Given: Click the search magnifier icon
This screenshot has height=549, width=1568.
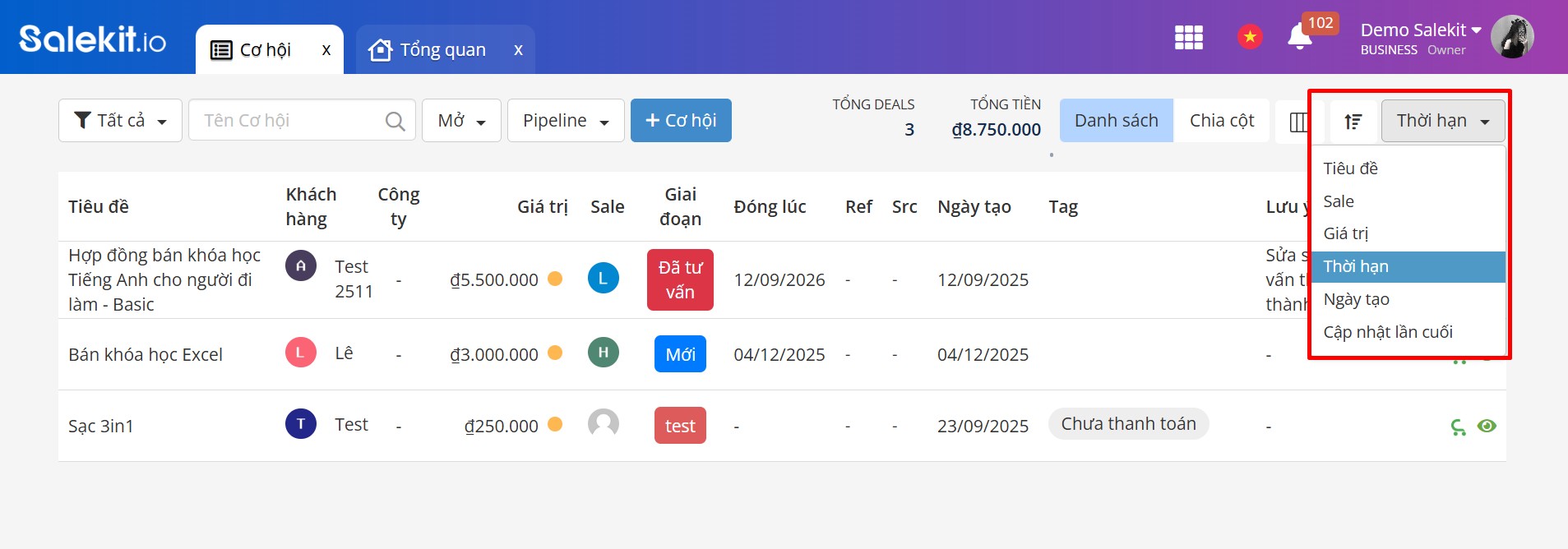Looking at the screenshot, I should pyautogui.click(x=395, y=122).
